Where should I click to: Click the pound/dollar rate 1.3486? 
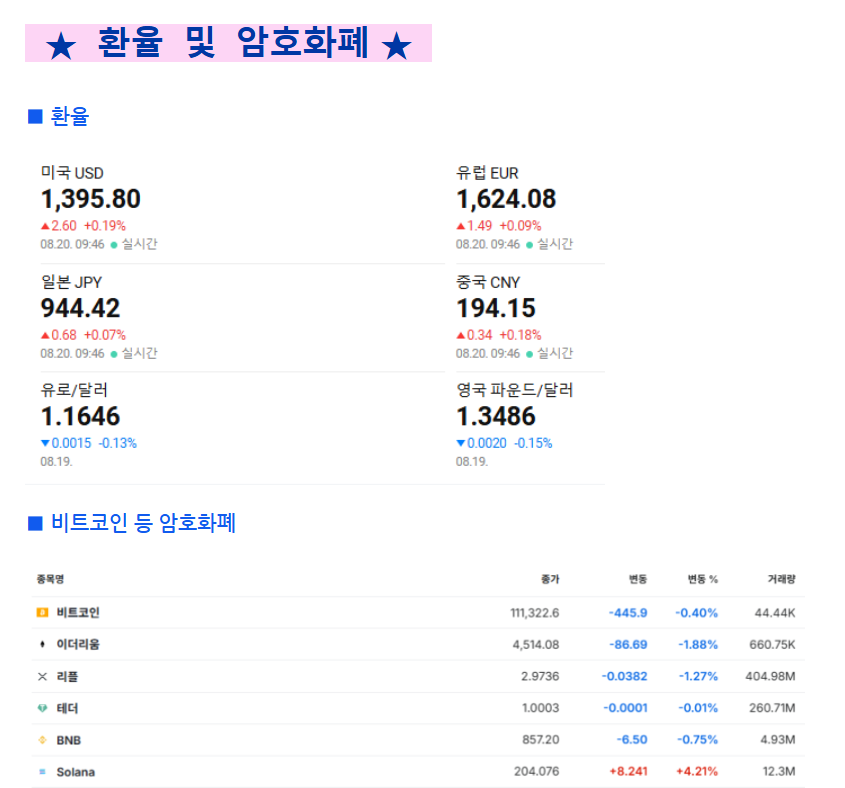(496, 416)
